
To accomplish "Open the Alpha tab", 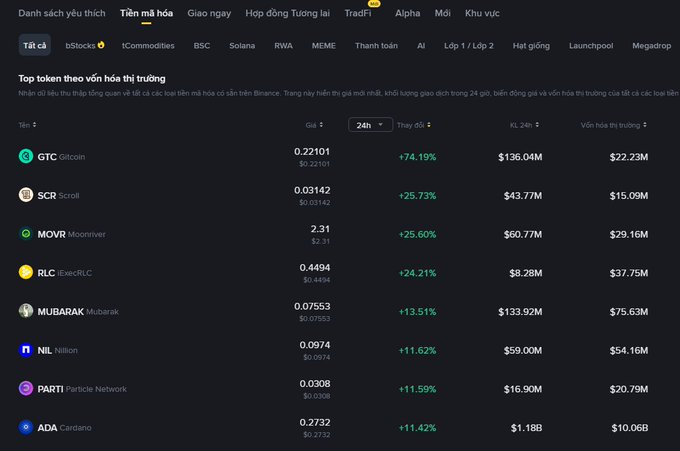I will point(408,13).
